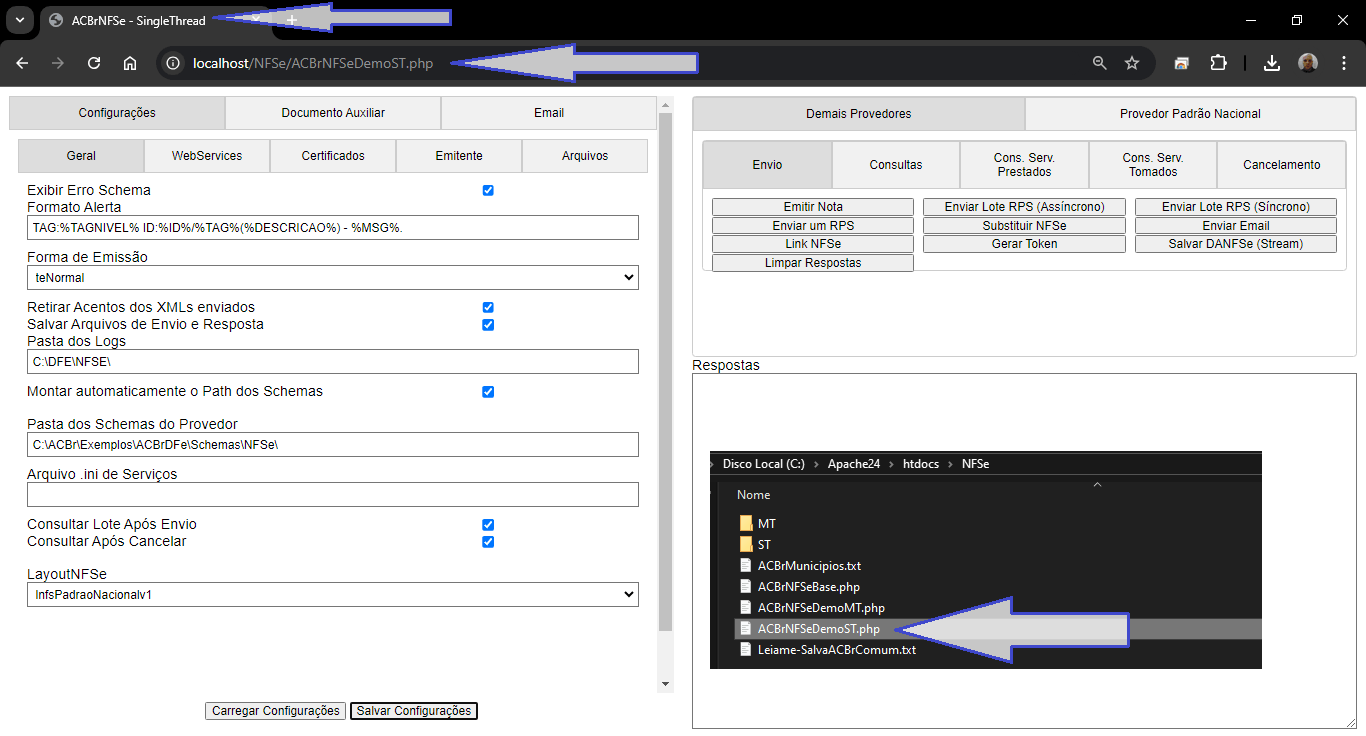
Task: Click Pasta dos Schemas do Provedor field
Action: pos(333,444)
